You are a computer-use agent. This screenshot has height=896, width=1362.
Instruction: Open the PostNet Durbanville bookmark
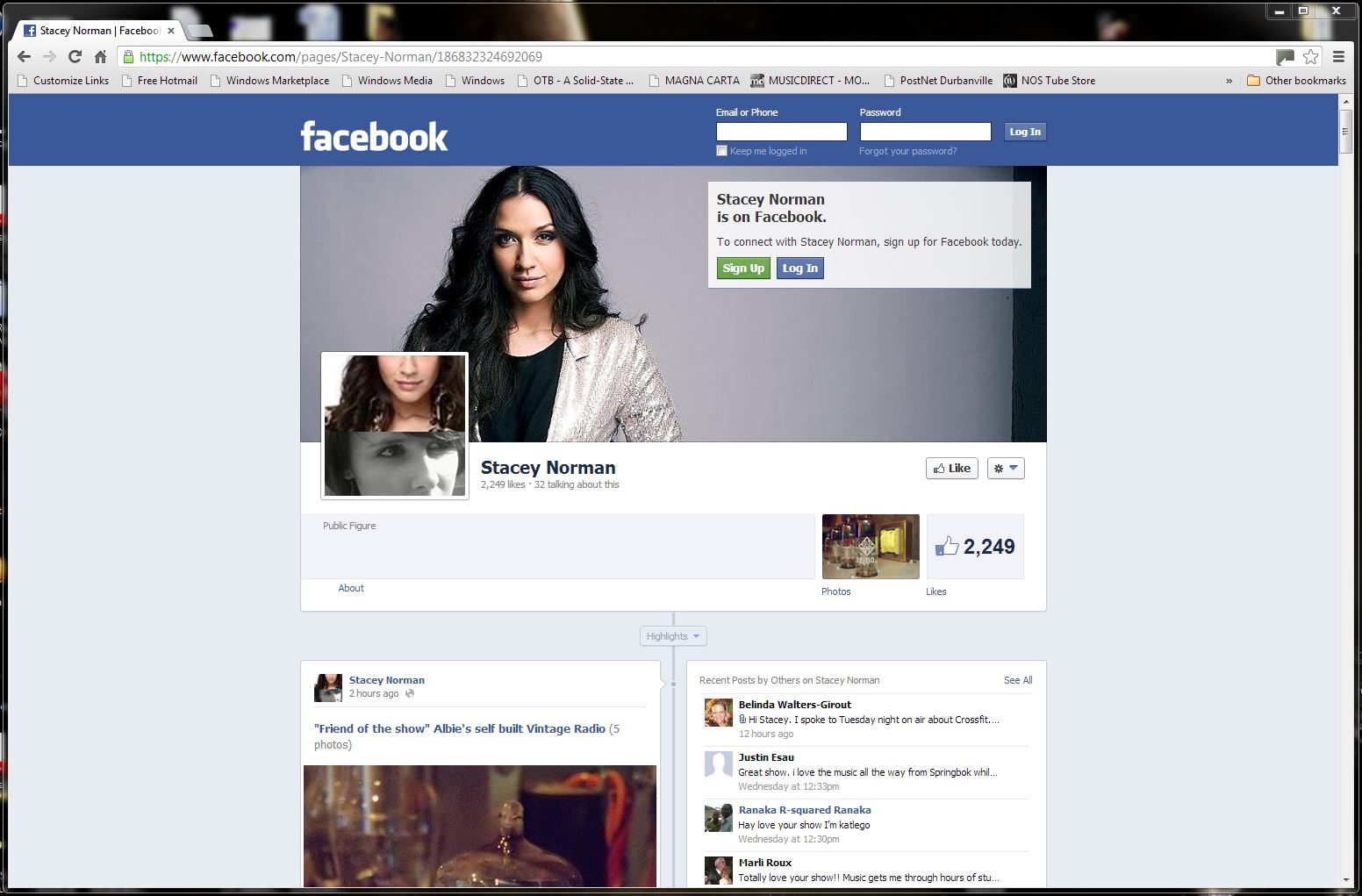[x=938, y=80]
